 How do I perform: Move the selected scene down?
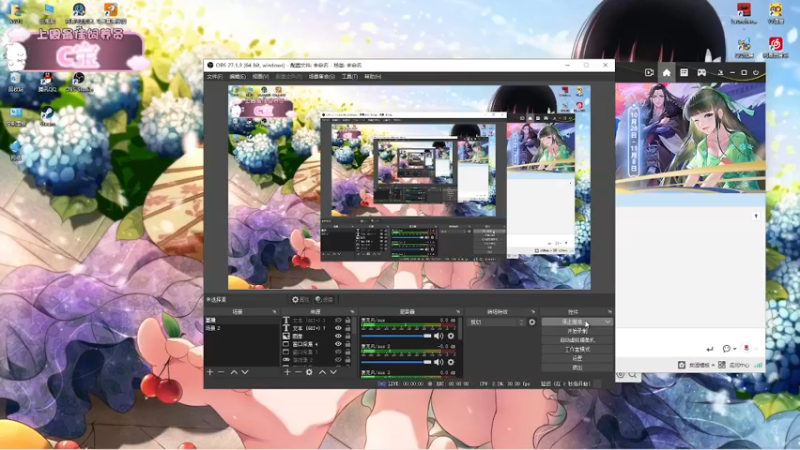click(245, 372)
